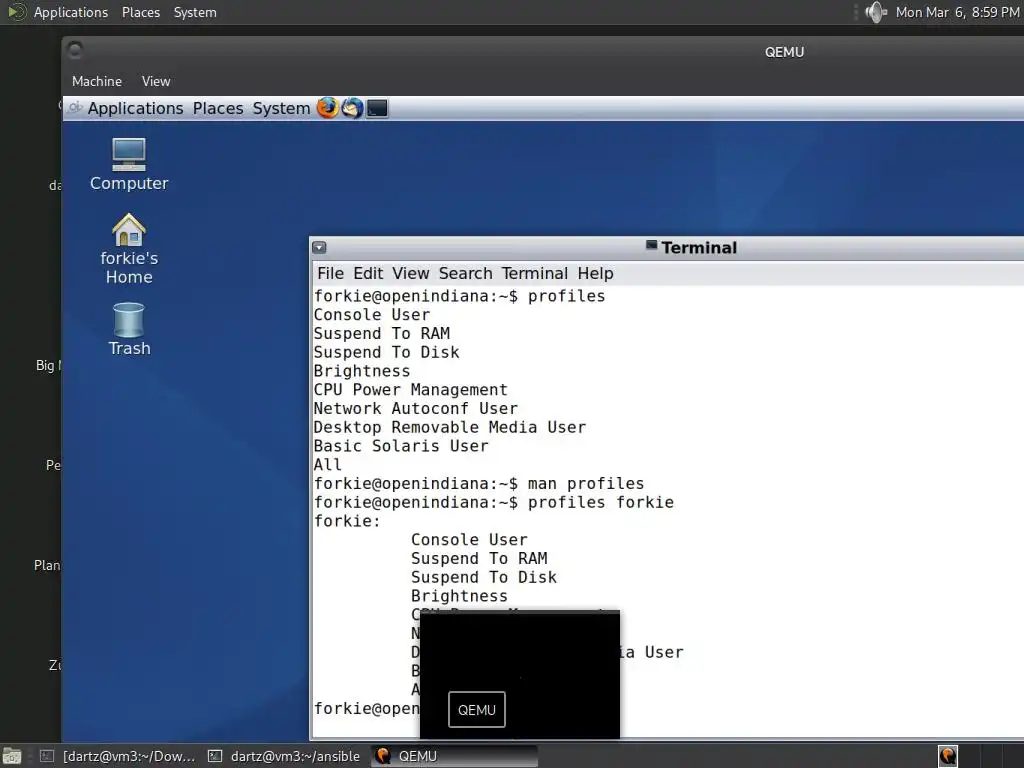This screenshot has height=768, width=1024.
Task: Select forkie's Home desktop icon
Action: pyautogui.click(x=129, y=249)
